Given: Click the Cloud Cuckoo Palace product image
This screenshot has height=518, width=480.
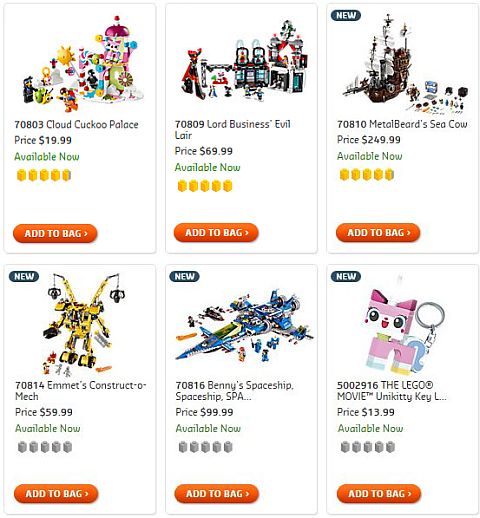Looking at the screenshot, I should coord(83,64).
